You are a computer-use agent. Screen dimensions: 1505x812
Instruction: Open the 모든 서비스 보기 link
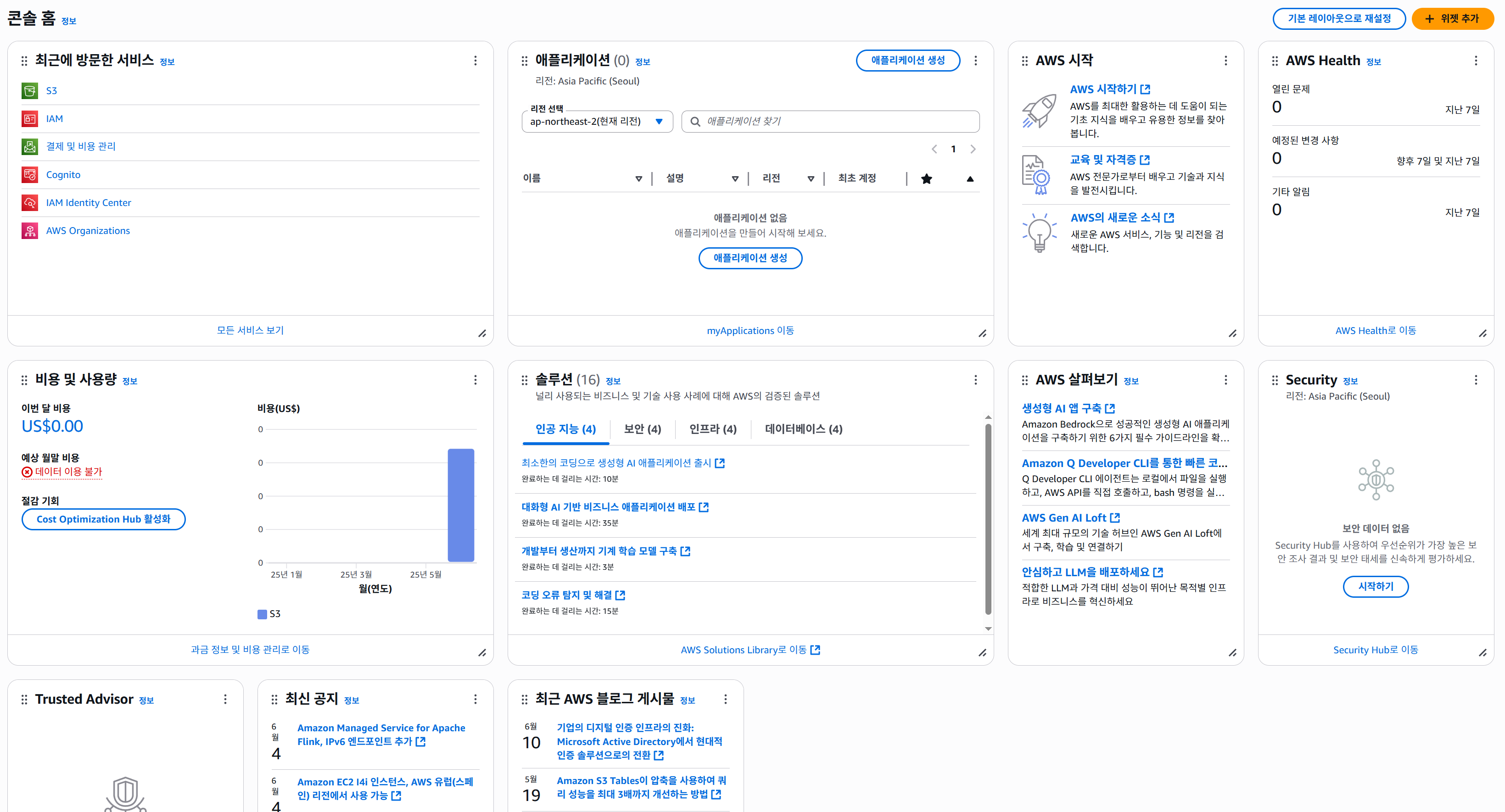click(x=250, y=330)
